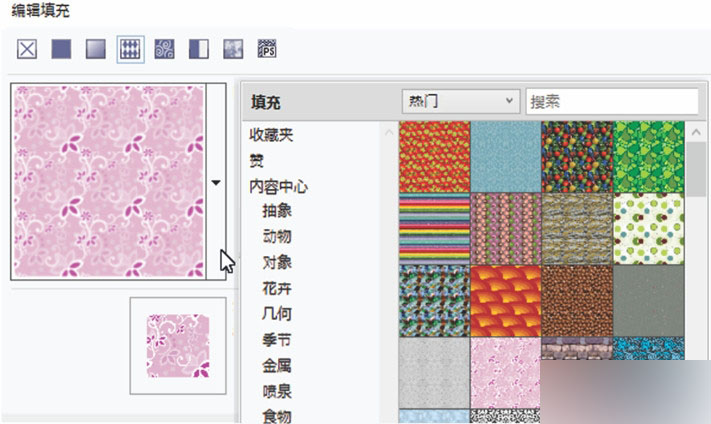The image size is (711, 424).
Task: Open the fill picker dropdown arrow
Action: click(x=216, y=182)
